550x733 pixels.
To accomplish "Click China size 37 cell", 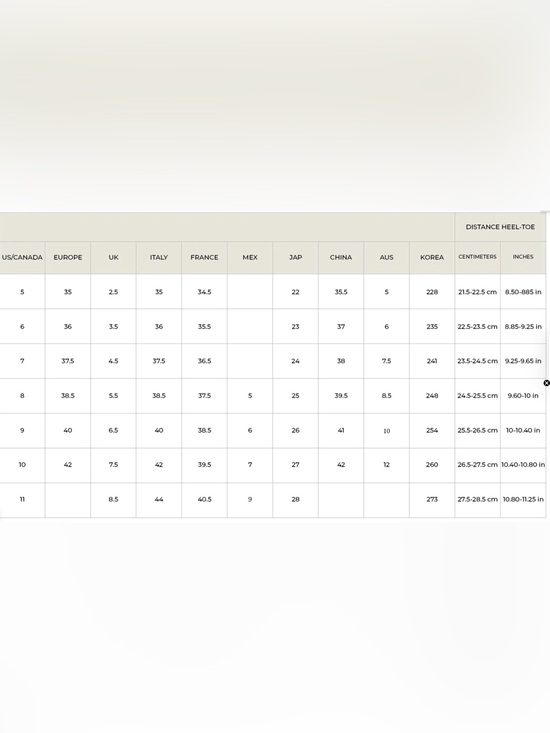I will pyautogui.click(x=341, y=326).
